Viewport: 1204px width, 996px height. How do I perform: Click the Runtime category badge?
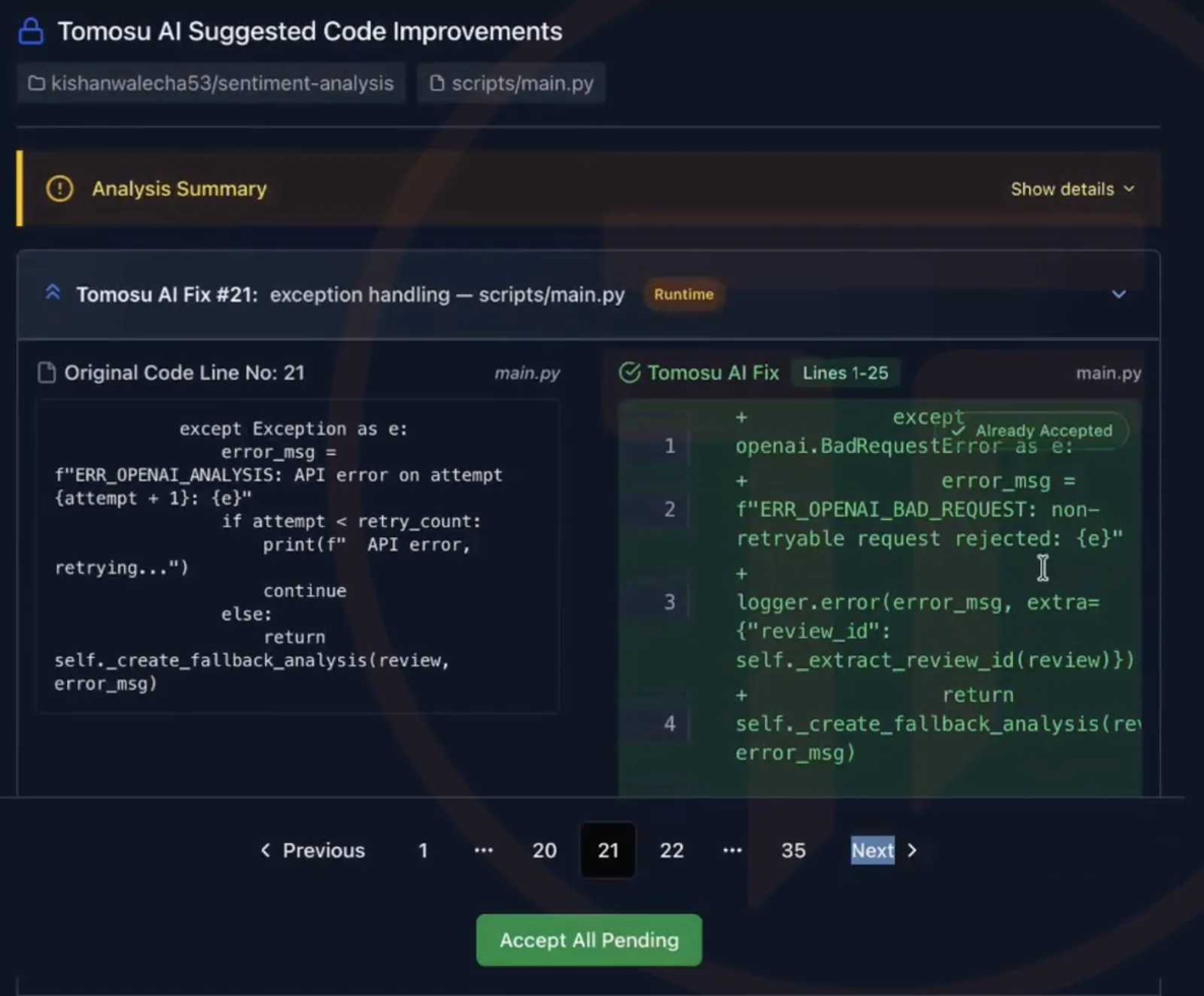[x=683, y=294]
